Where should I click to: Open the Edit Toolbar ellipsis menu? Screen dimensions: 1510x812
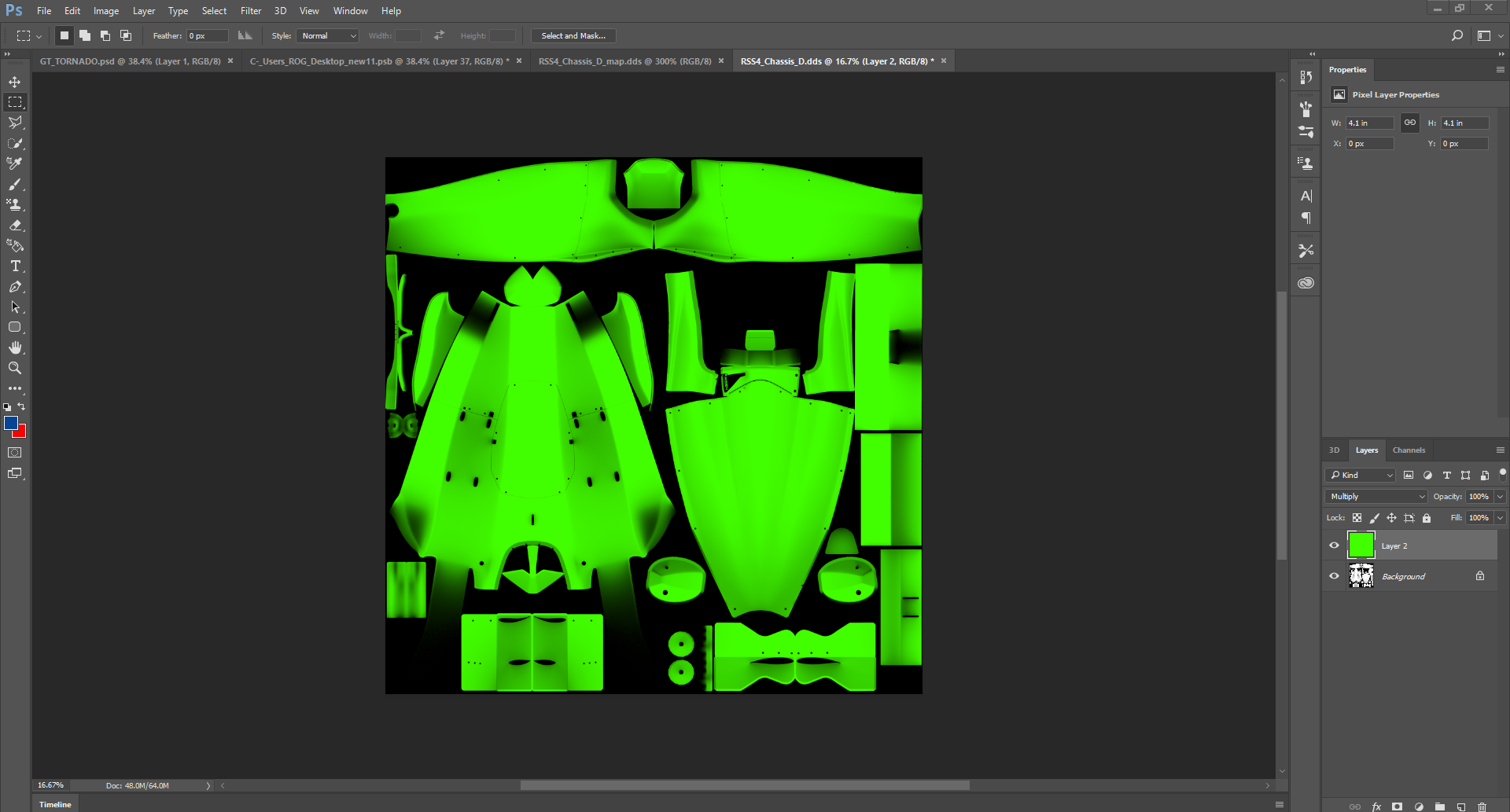coord(15,388)
